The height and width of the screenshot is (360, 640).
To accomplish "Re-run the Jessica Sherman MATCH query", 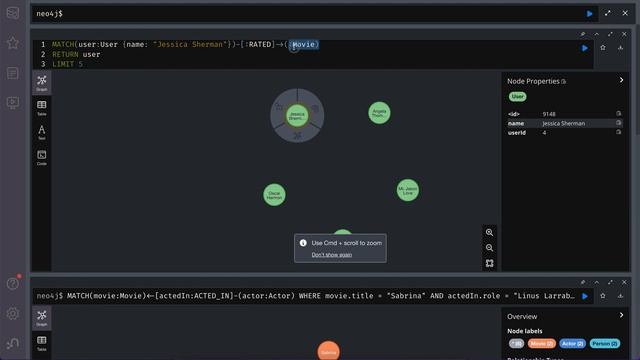I will tap(585, 48).
